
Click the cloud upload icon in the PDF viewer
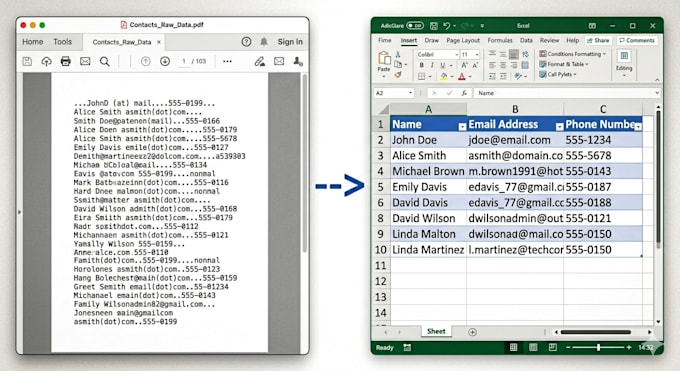[46, 62]
